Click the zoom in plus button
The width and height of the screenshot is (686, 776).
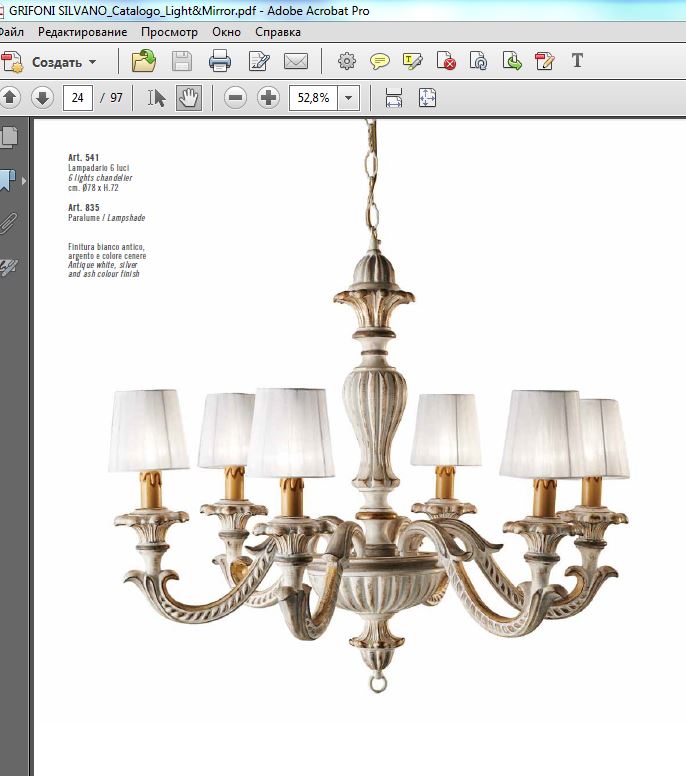[x=268, y=97]
